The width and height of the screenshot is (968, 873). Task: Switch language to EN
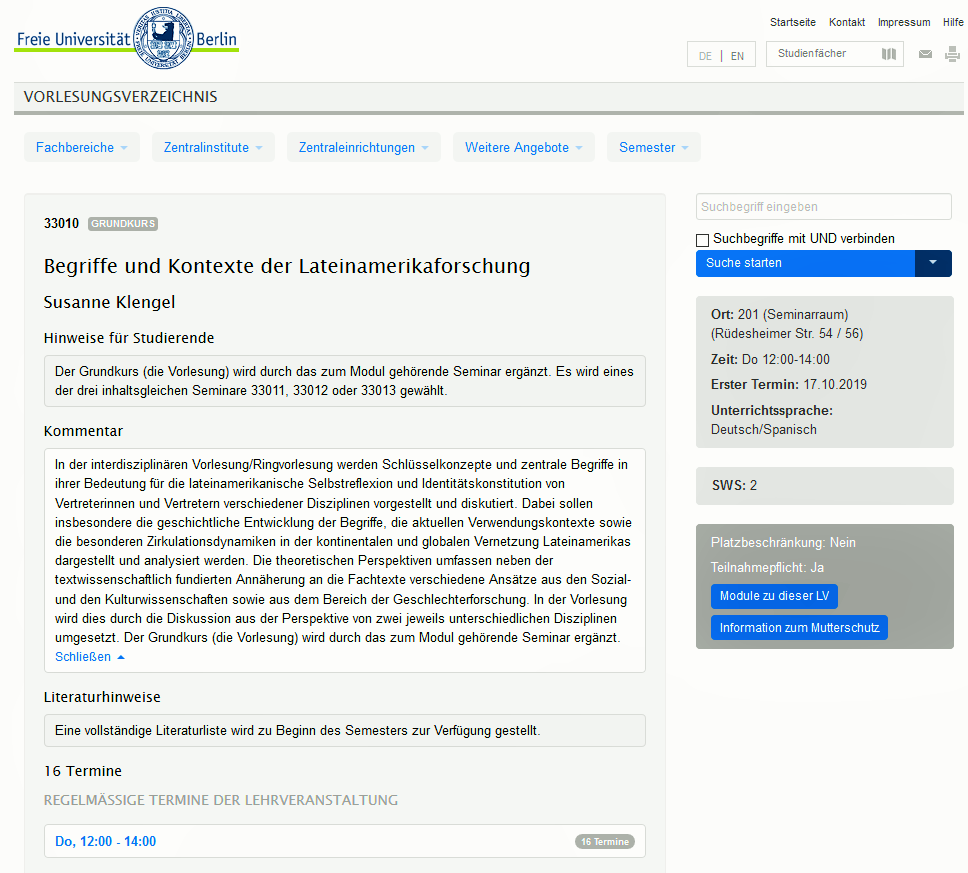point(737,56)
